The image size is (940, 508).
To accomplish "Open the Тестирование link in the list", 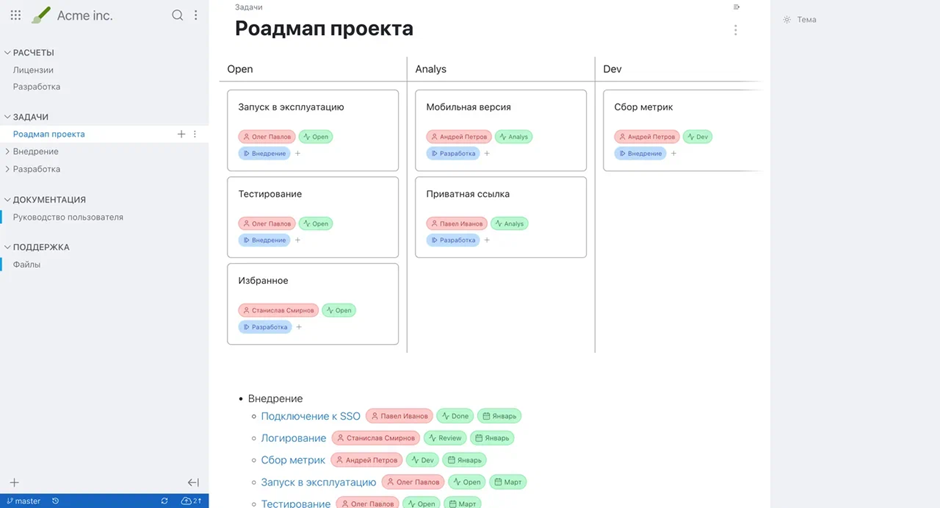I will pos(296,503).
